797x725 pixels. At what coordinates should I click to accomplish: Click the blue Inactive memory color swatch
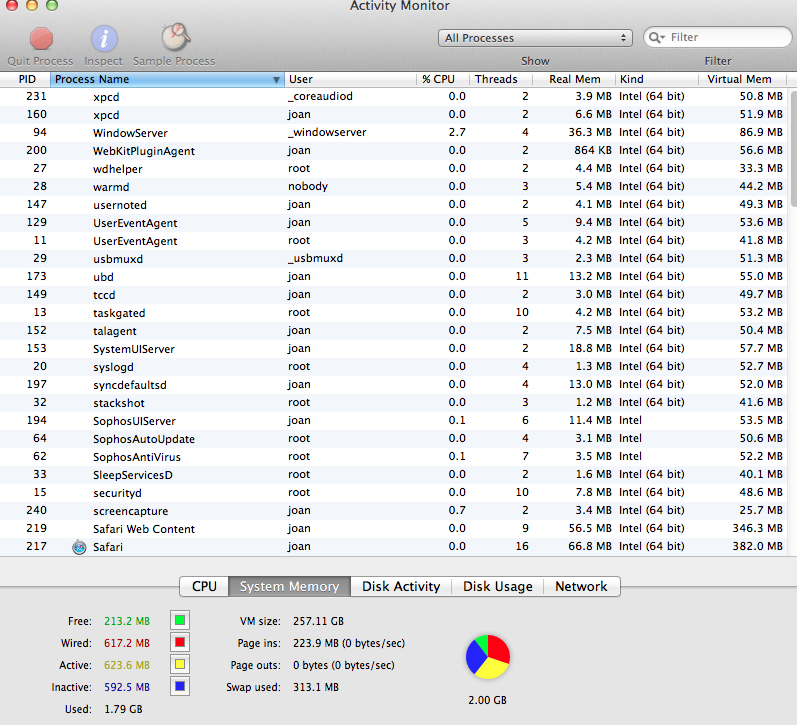pos(179,686)
